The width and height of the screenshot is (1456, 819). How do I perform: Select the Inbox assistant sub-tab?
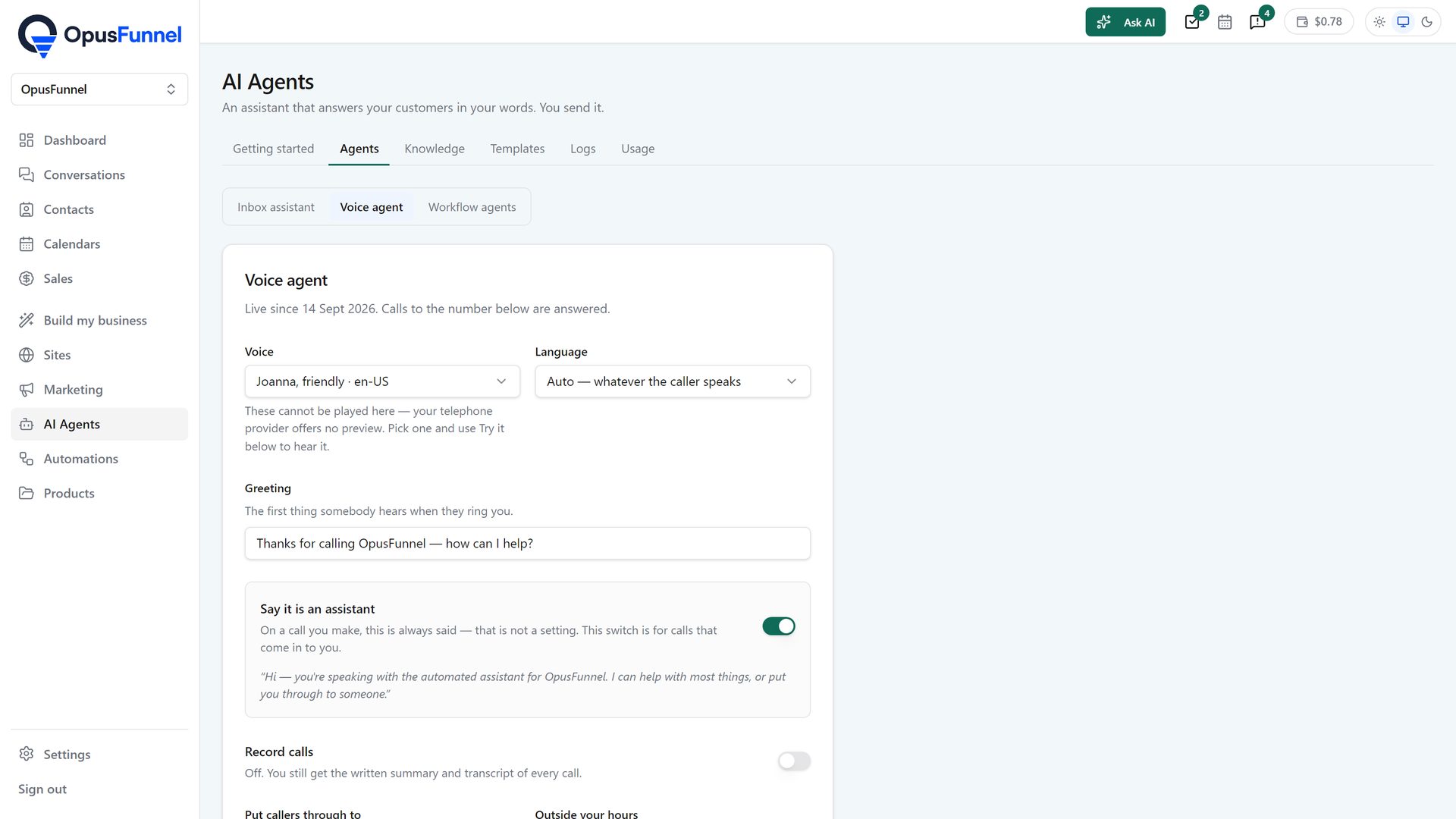click(276, 207)
